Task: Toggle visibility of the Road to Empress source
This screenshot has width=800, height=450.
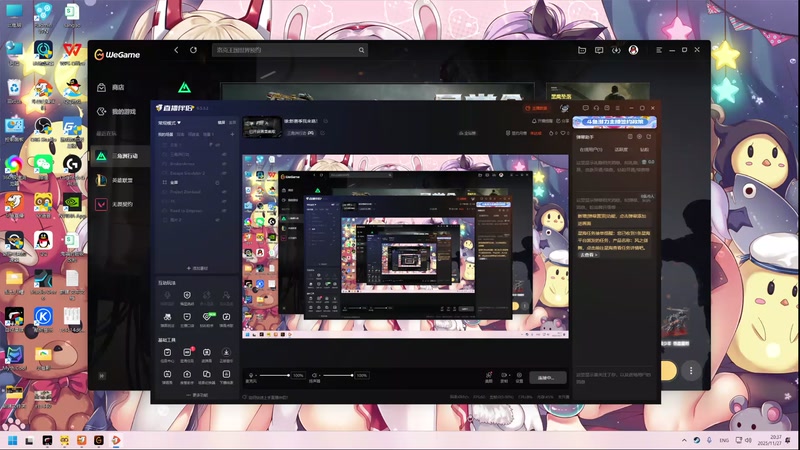Action: (x=224, y=211)
